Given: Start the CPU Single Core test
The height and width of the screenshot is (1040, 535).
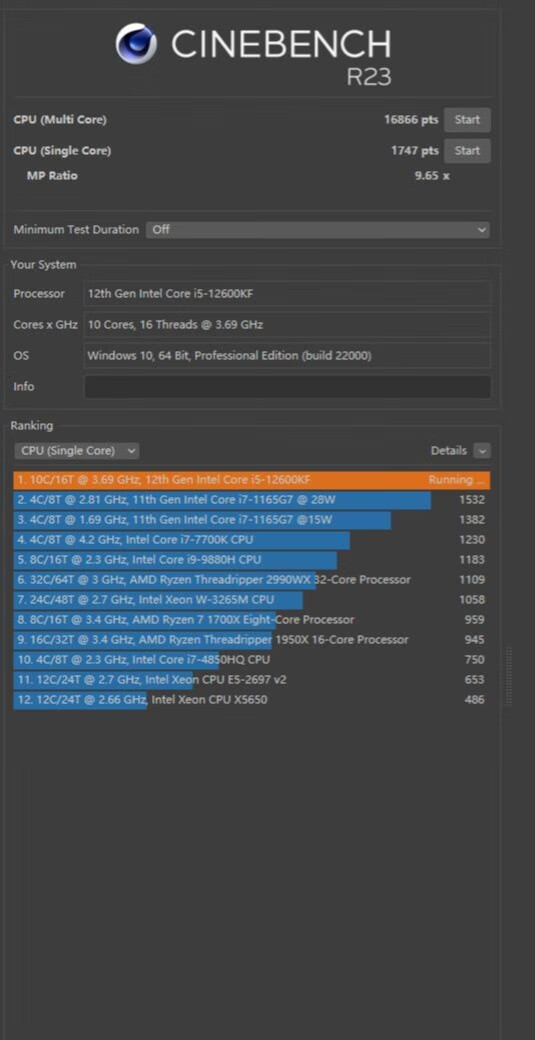Looking at the screenshot, I should (467, 151).
